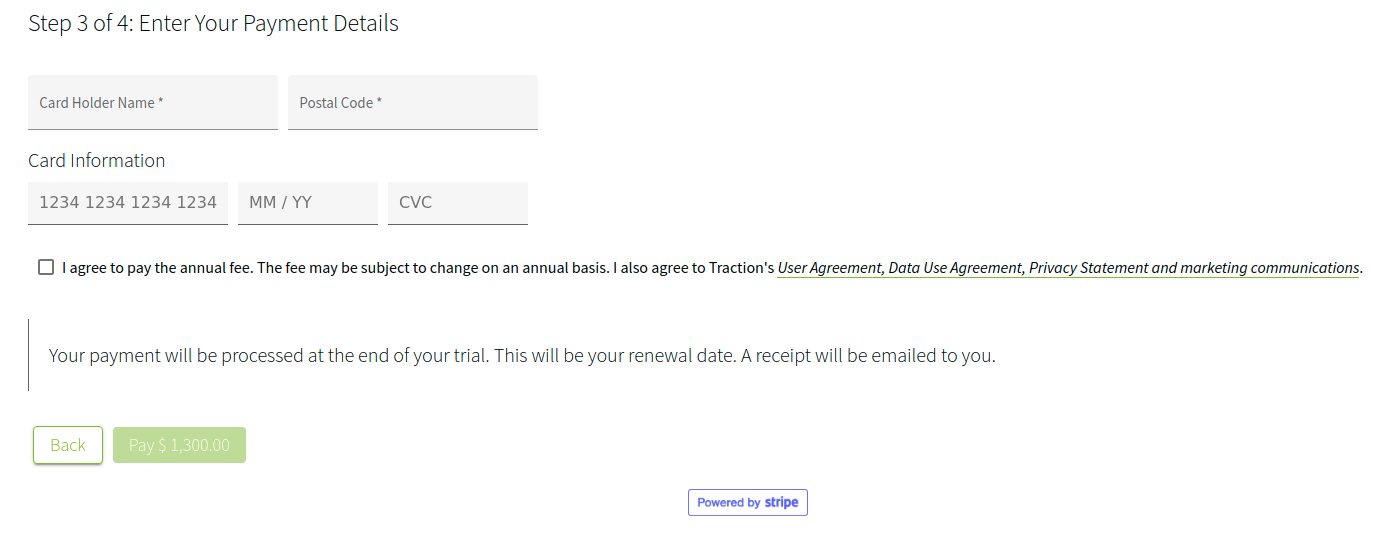The width and height of the screenshot is (1389, 540).
Task: Click the Pay $ 1,300.00 button
Action: tap(179, 445)
